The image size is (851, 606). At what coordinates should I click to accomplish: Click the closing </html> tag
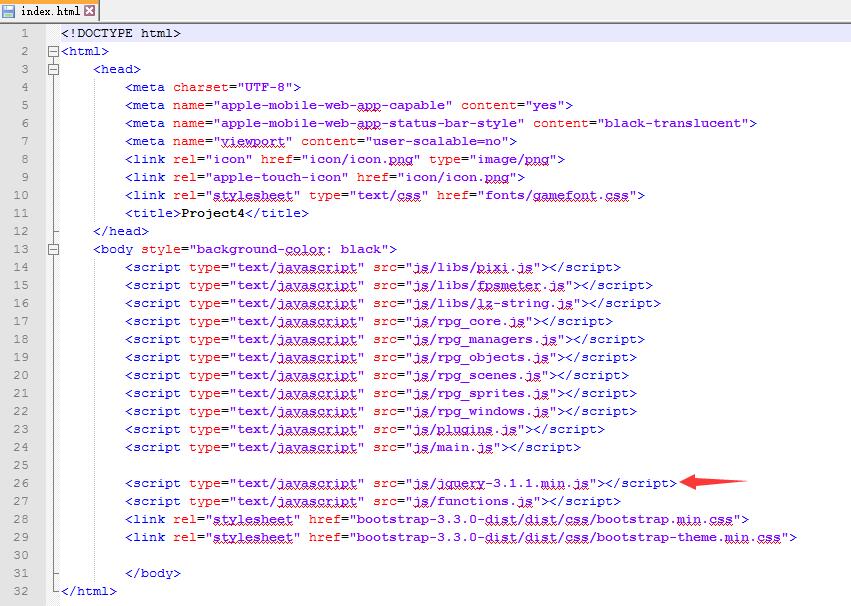click(88, 591)
